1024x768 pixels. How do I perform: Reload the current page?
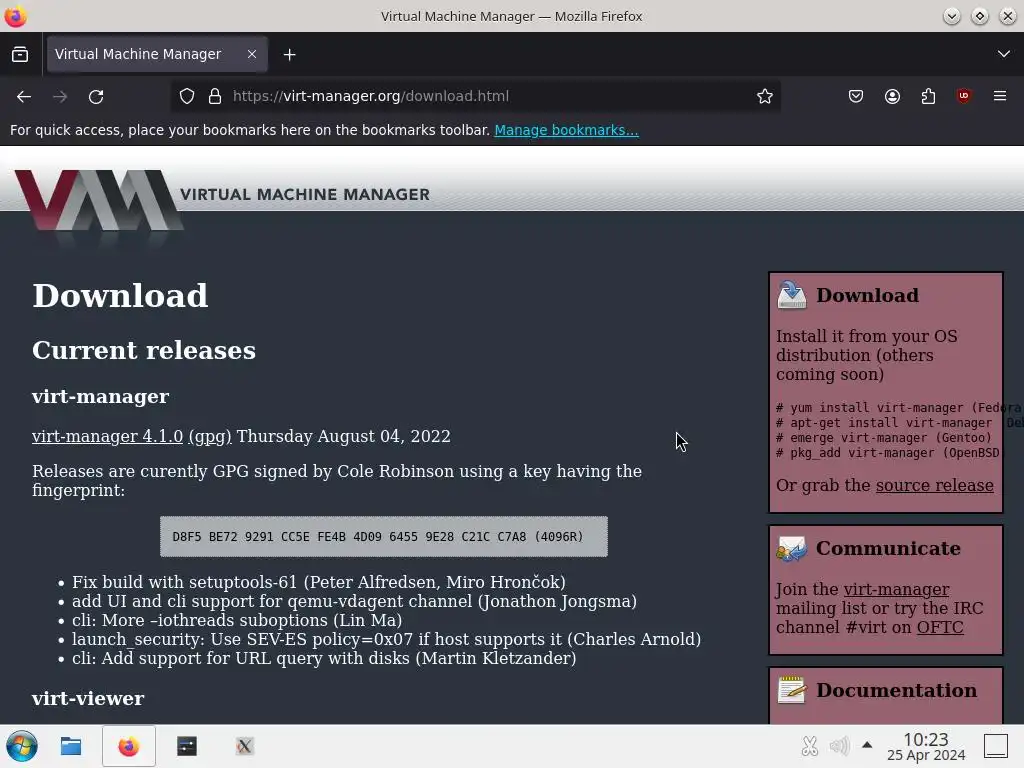96,97
